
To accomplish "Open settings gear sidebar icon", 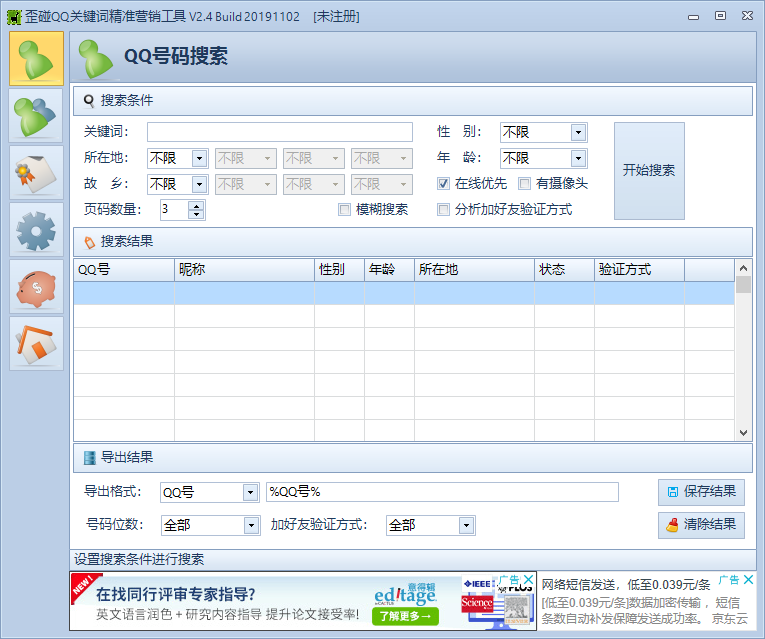I will [36, 230].
